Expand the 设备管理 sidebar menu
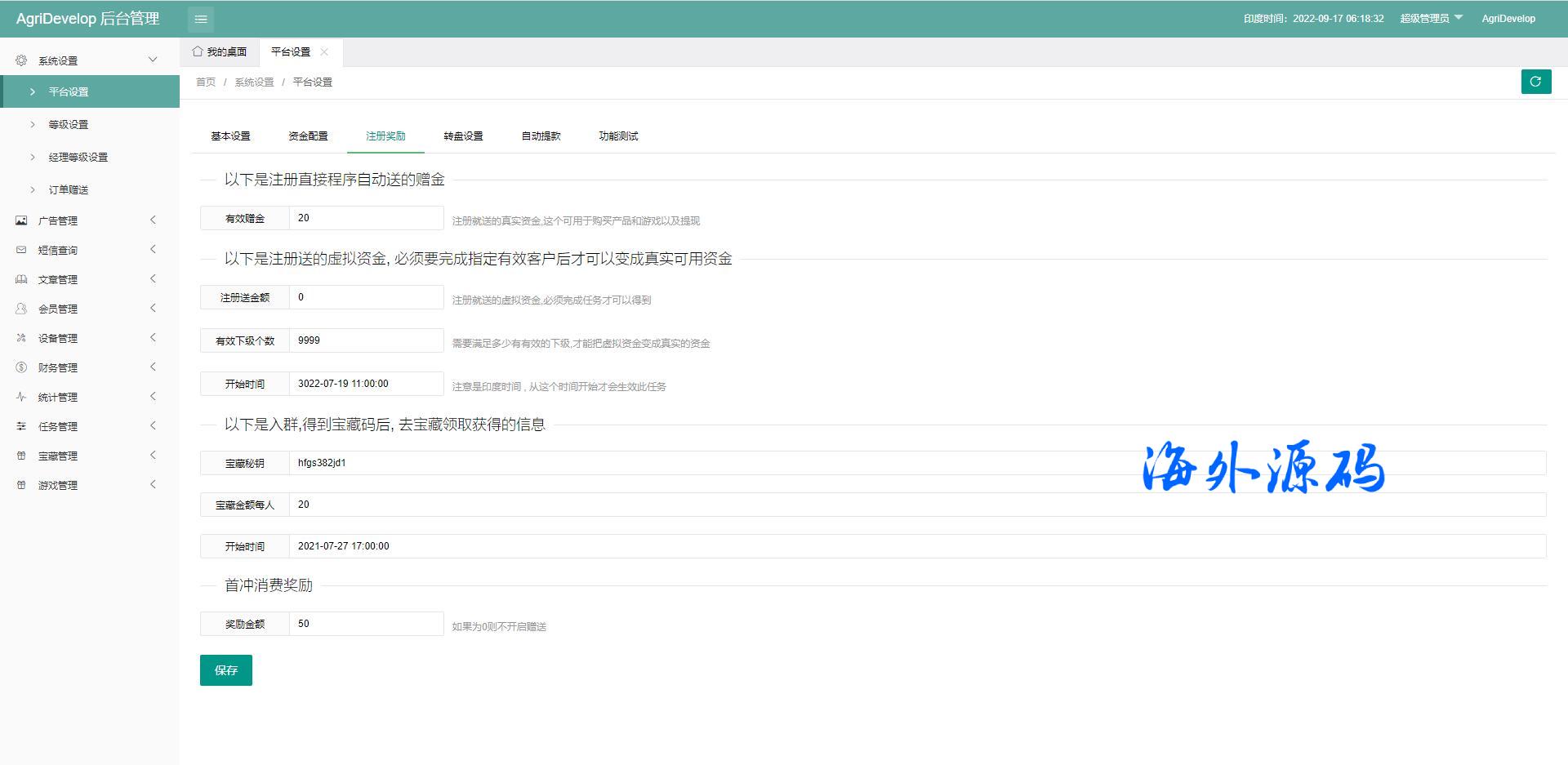This screenshot has height=765, width=1568. coord(57,338)
